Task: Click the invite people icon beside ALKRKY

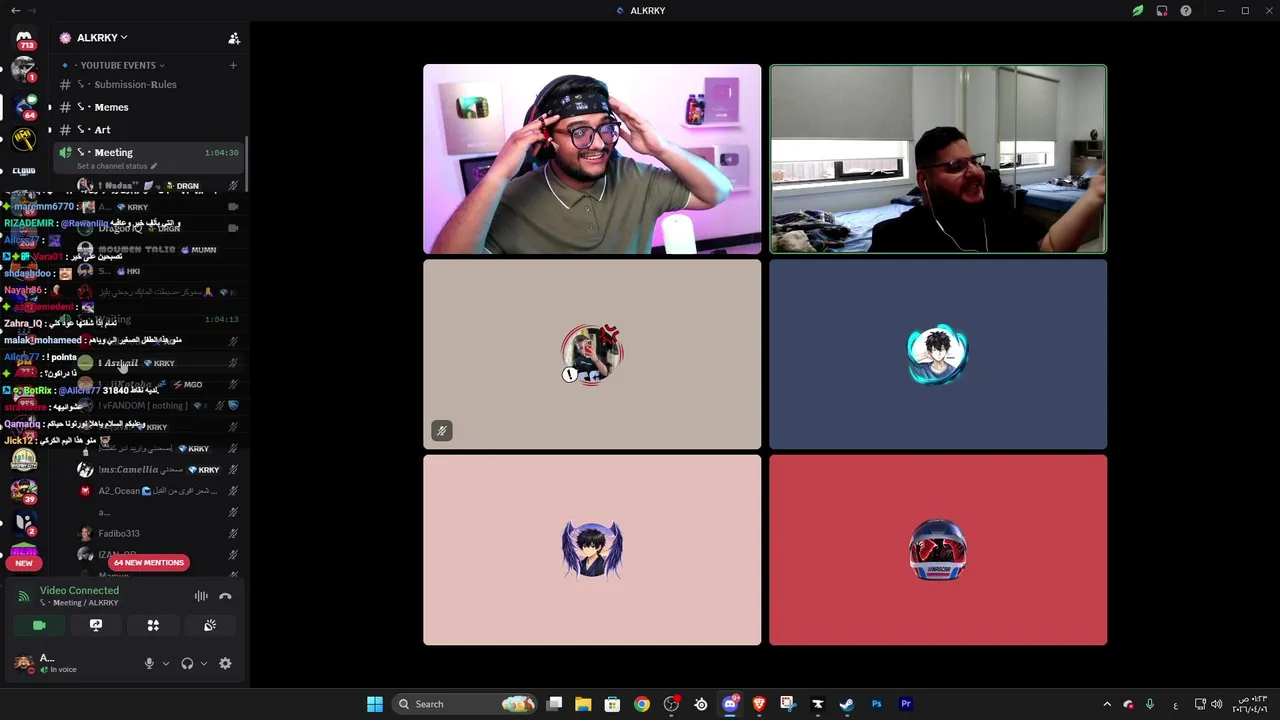Action: tap(234, 38)
